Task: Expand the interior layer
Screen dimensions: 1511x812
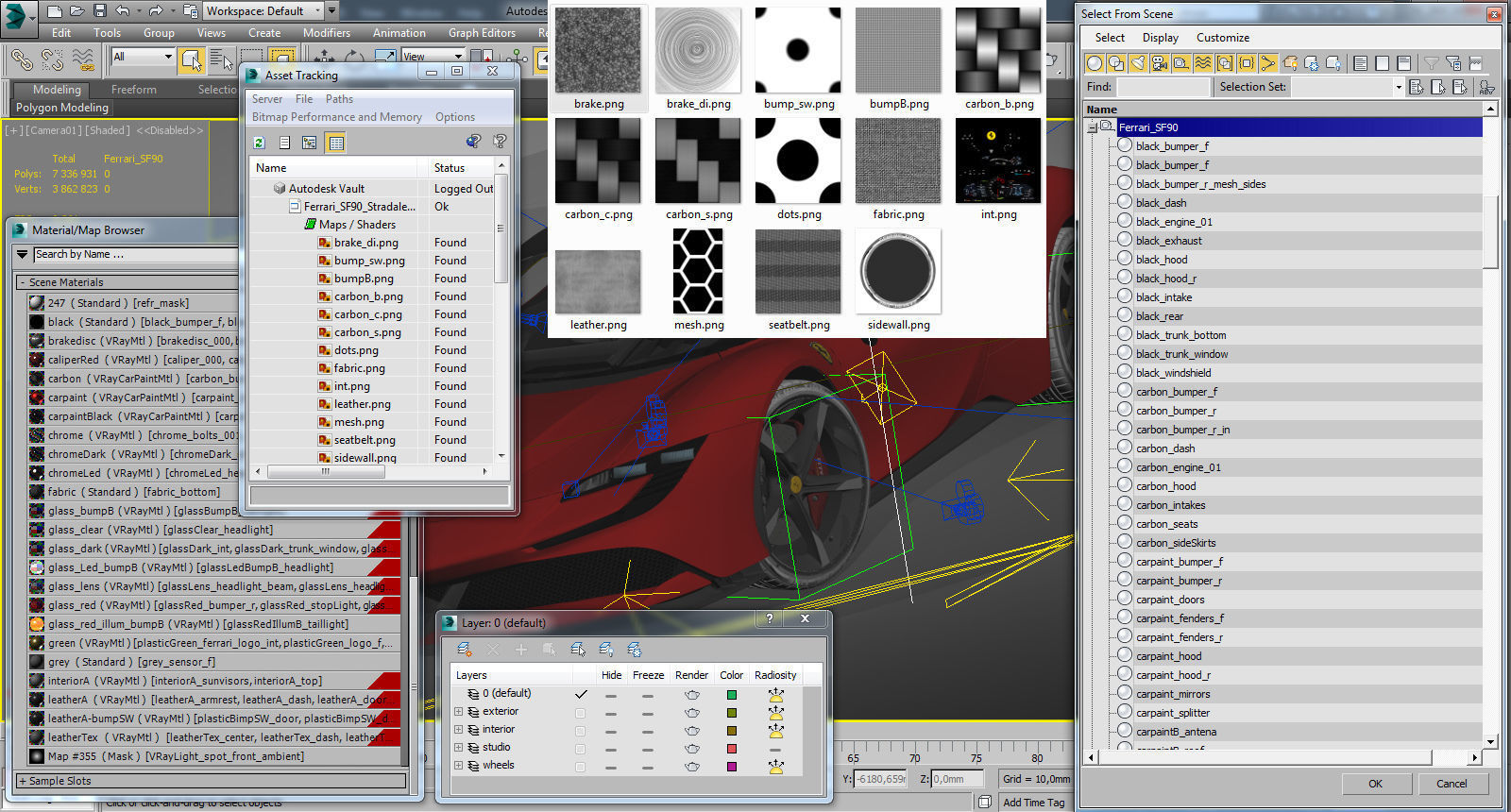Action: coord(459,730)
